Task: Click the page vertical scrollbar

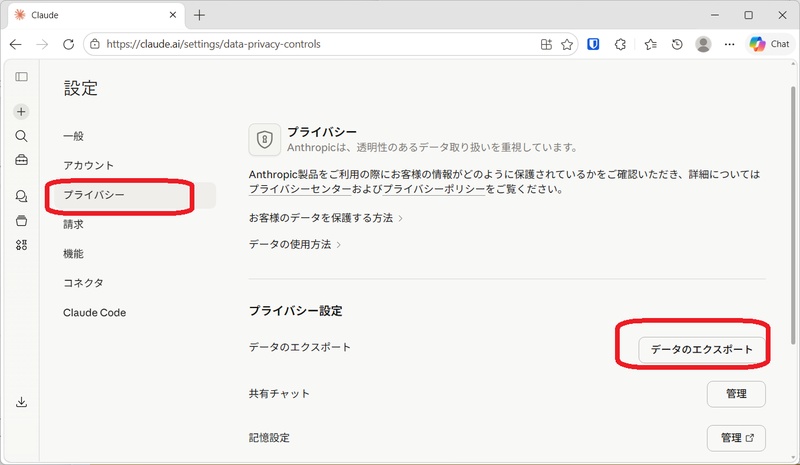Action: (x=792, y=214)
